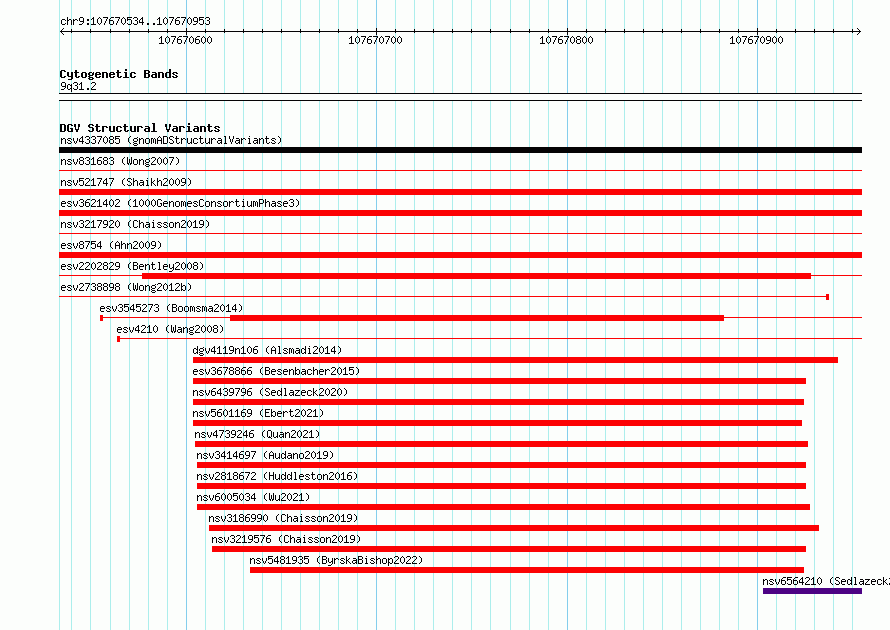Screen dimensions: 890x630
Task: Select the purple nsv6564210 variant bar
Action: pyautogui.click(x=812, y=591)
